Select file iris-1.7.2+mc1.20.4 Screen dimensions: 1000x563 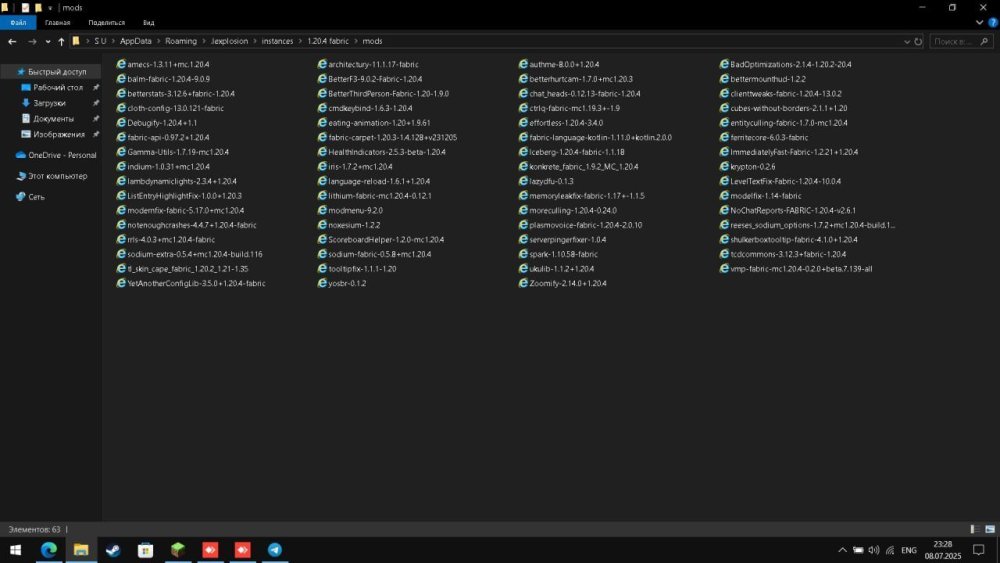[x=355, y=166]
